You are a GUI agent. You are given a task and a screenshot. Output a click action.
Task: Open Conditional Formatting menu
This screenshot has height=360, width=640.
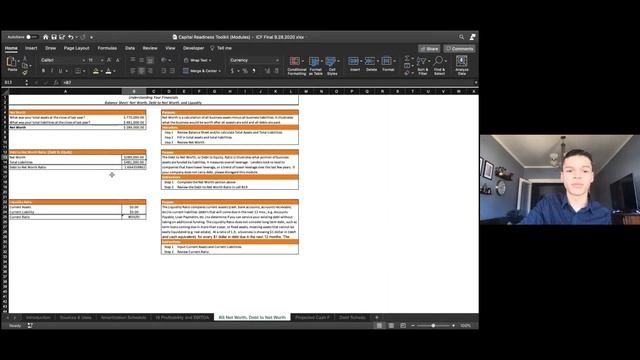tap(297, 66)
